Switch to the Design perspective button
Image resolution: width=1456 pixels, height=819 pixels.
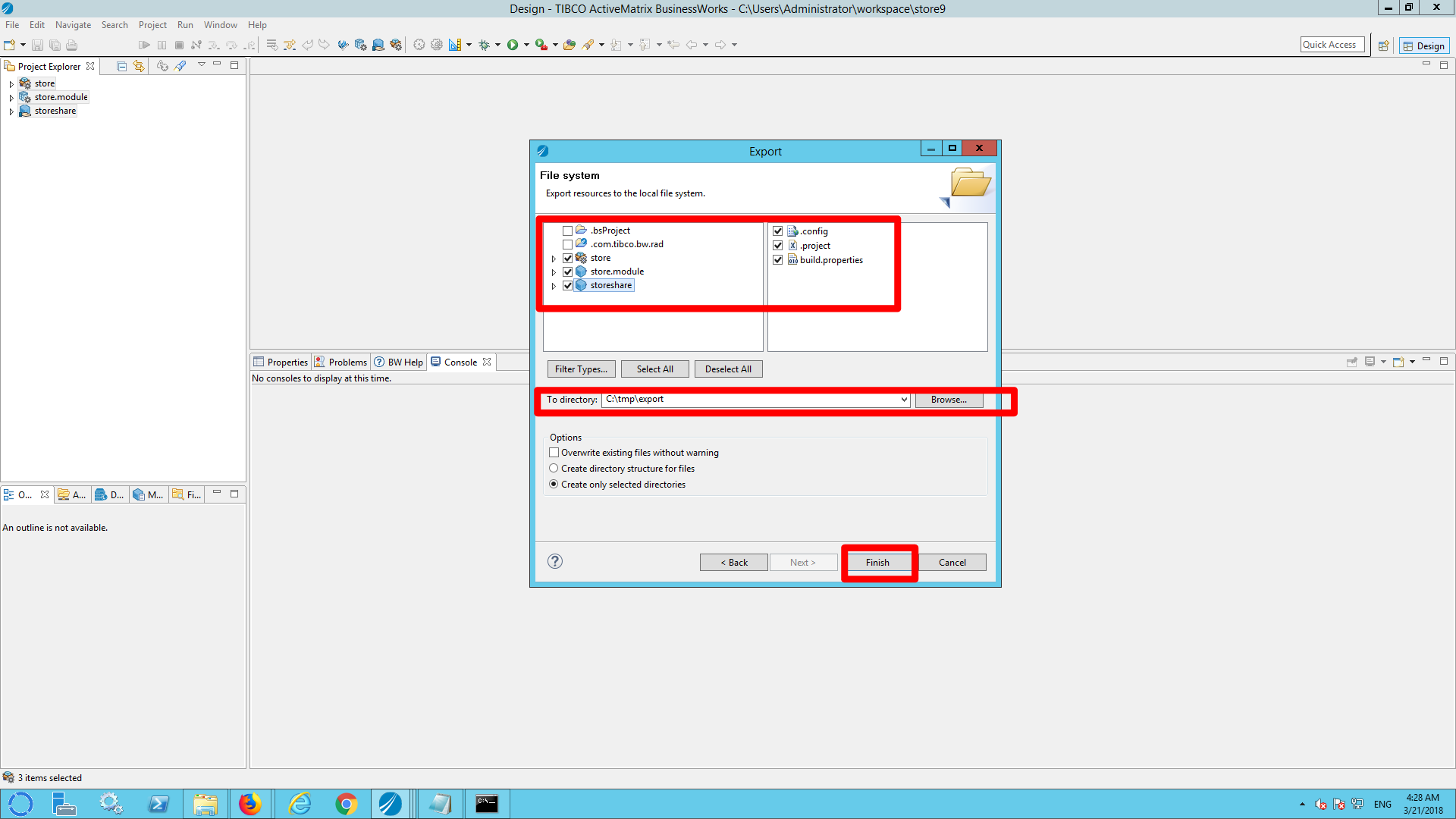pos(1424,45)
